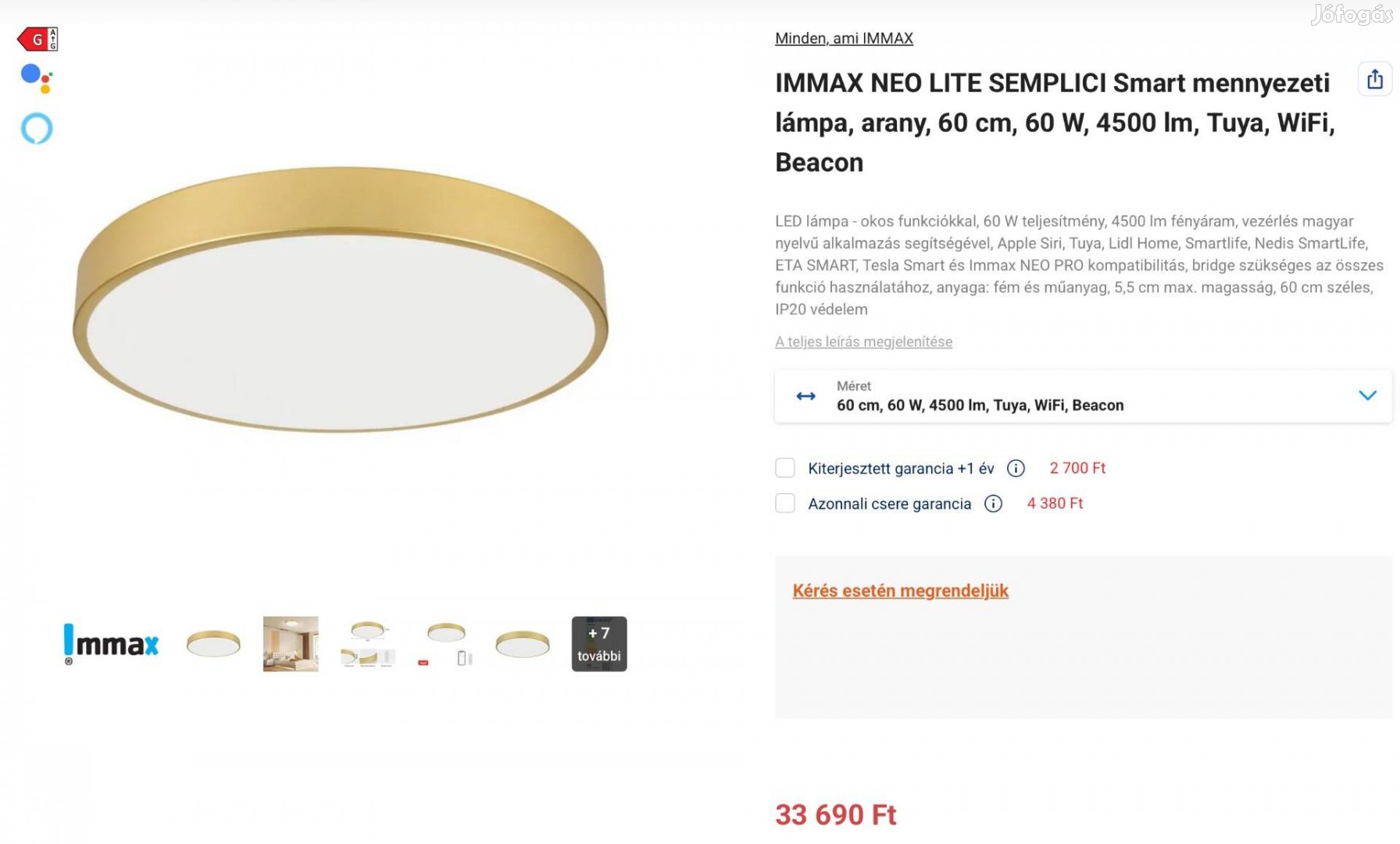
Task: Select the room interior photo thumbnail
Action: [x=291, y=644]
